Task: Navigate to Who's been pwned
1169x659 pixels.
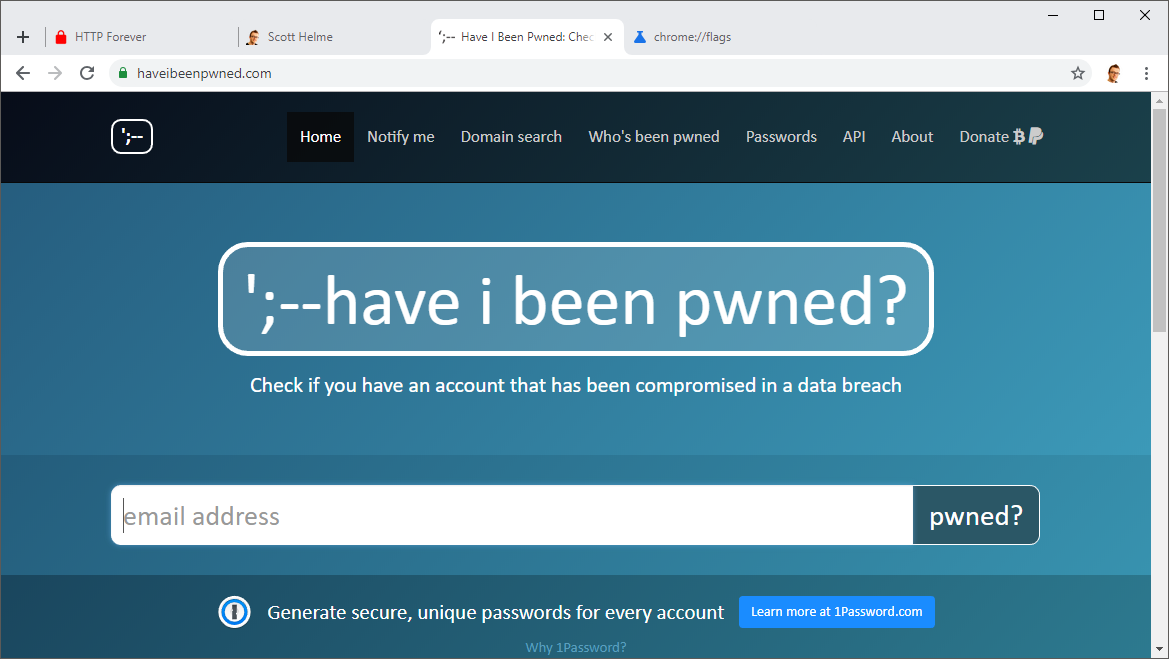Action: coord(654,136)
